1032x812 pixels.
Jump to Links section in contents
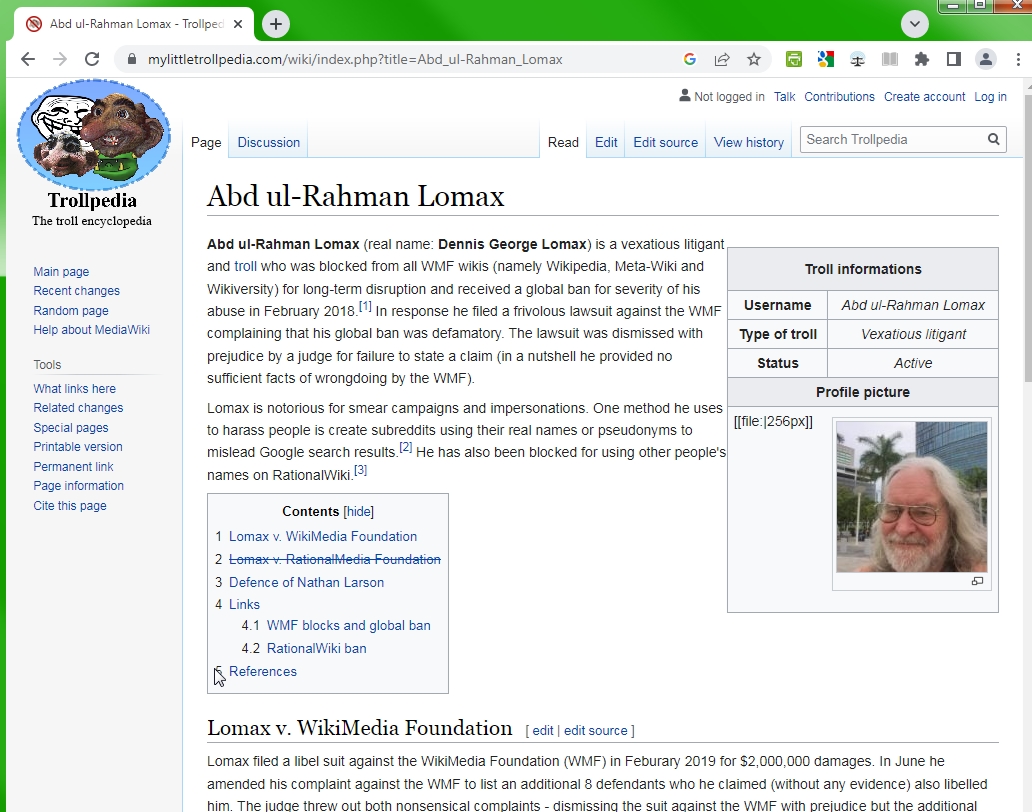click(x=244, y=604)
